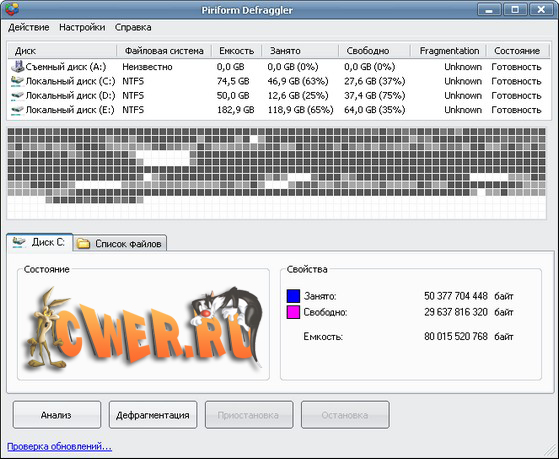The image size is (559, 459).
Task: Click the 29 637 816 320 bytes value
Action: pyautogui.click(x=456, y=312)
